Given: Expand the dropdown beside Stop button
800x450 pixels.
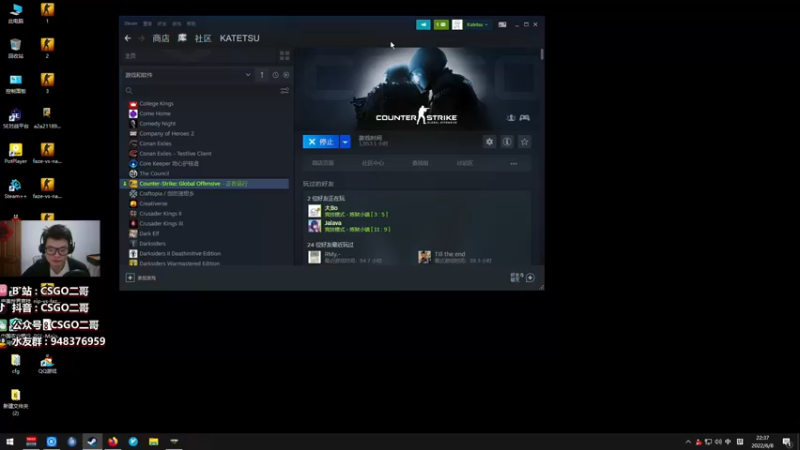Looking at the screenshot, I should 345,142.
